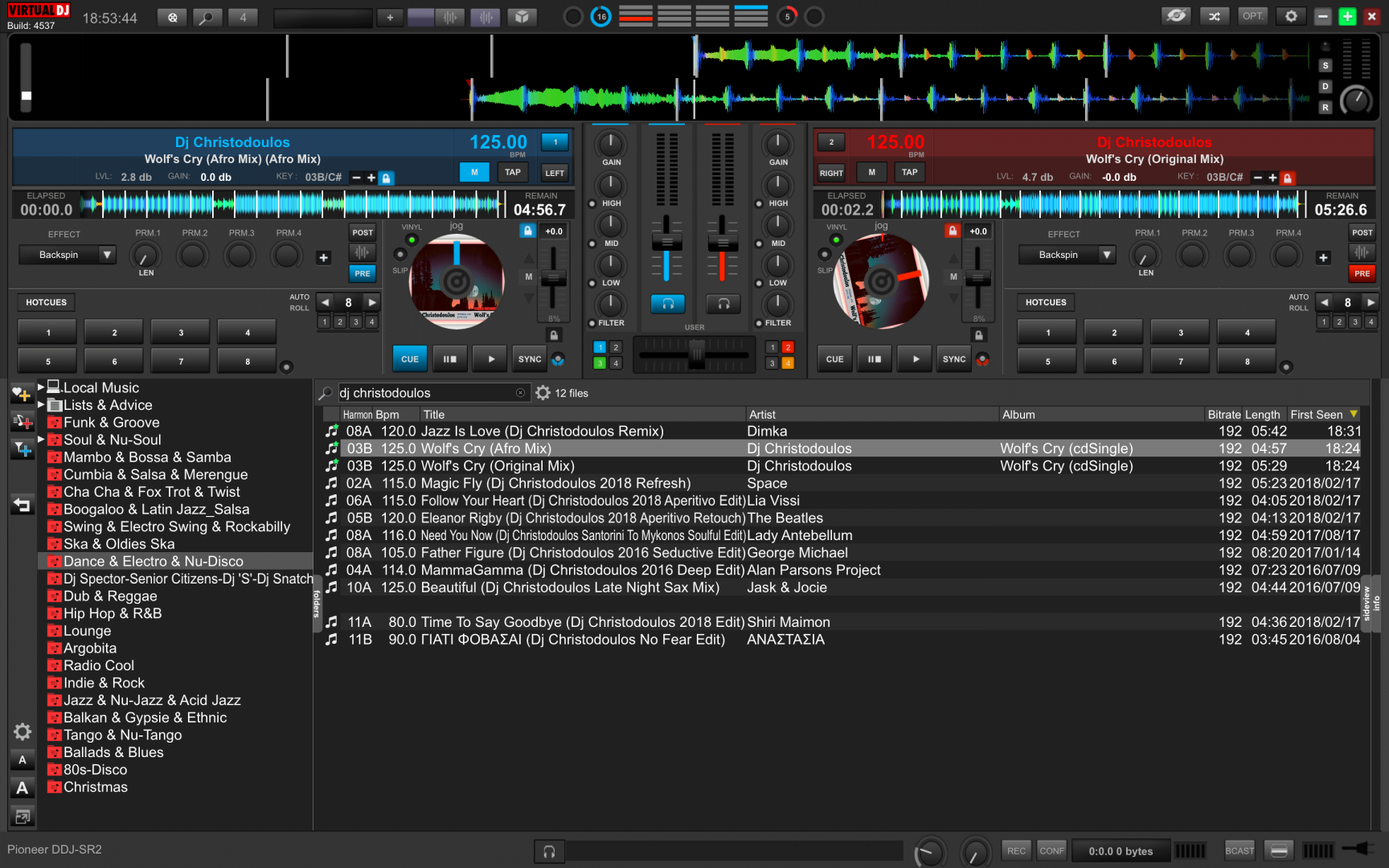This screenshot has width=1389, height=868.
Task: Click the red icon beside right deck SYNC
Action: pos(982,360)
